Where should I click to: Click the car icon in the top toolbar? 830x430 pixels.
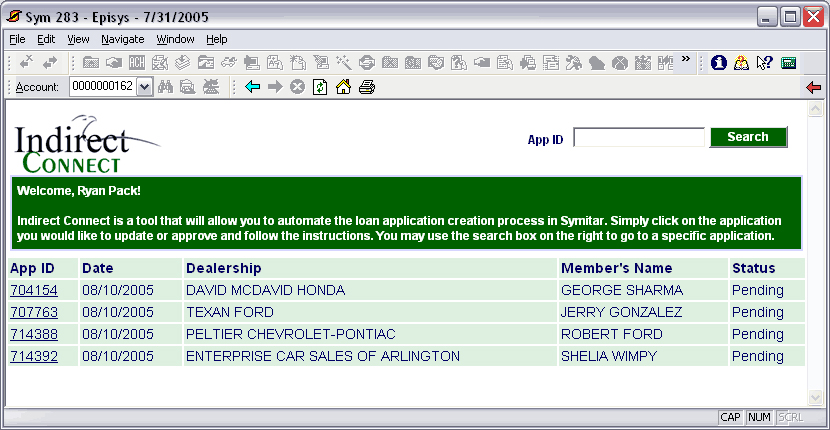(x=229, y=63)
